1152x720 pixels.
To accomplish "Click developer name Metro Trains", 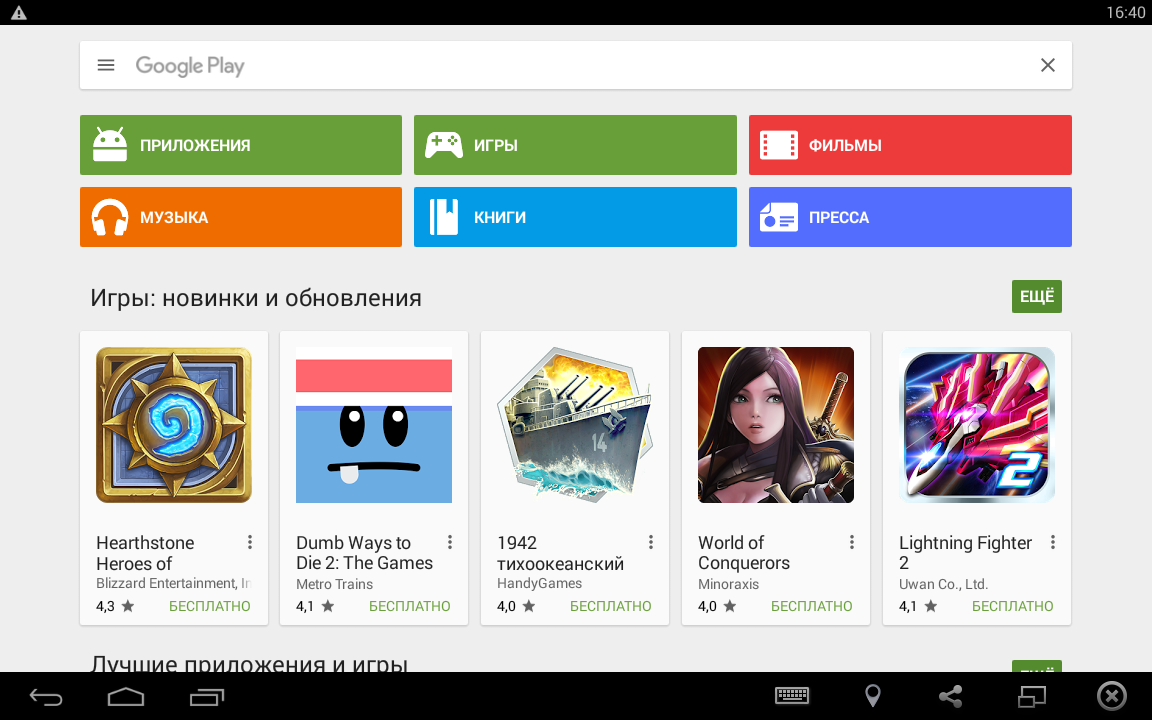I will point(334,584).
